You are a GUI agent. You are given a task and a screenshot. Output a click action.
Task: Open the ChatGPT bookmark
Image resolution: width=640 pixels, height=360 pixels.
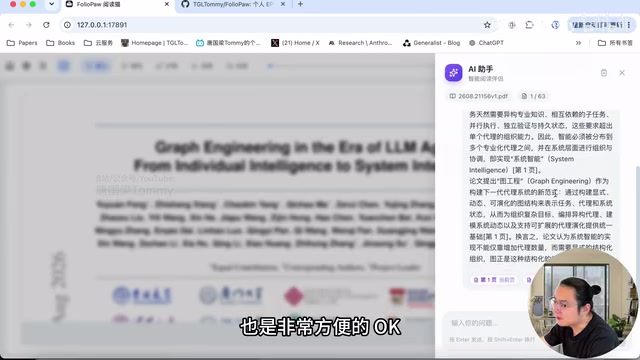[486, 43]
